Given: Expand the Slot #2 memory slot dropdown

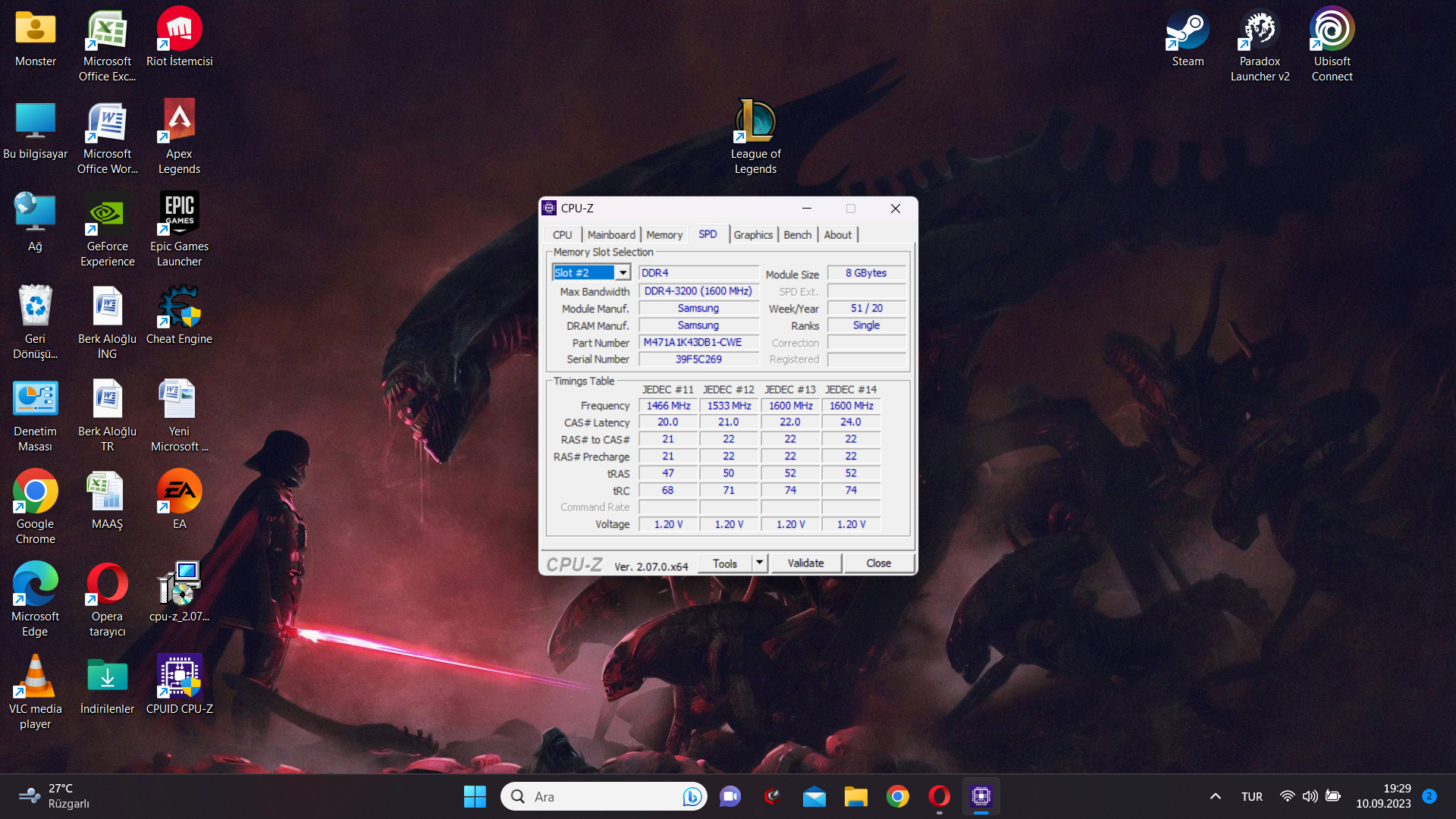Looking at the screenshot, I should click(x=623, y=273).
